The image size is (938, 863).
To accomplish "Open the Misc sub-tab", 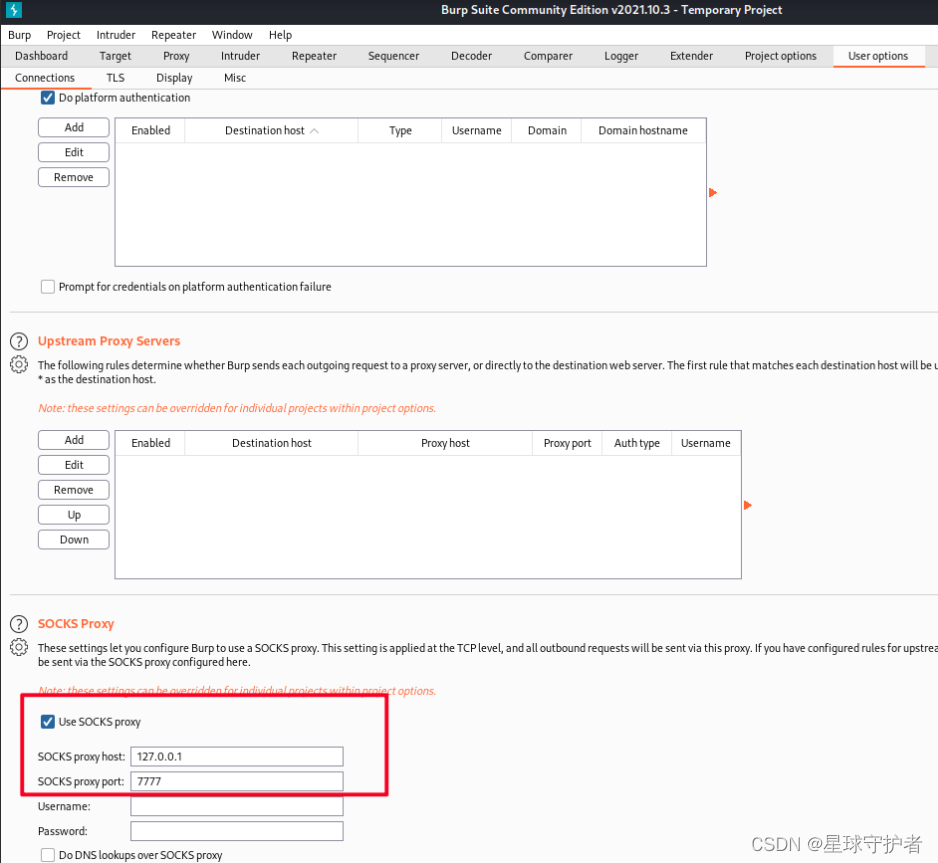I will tap(234, 78).
